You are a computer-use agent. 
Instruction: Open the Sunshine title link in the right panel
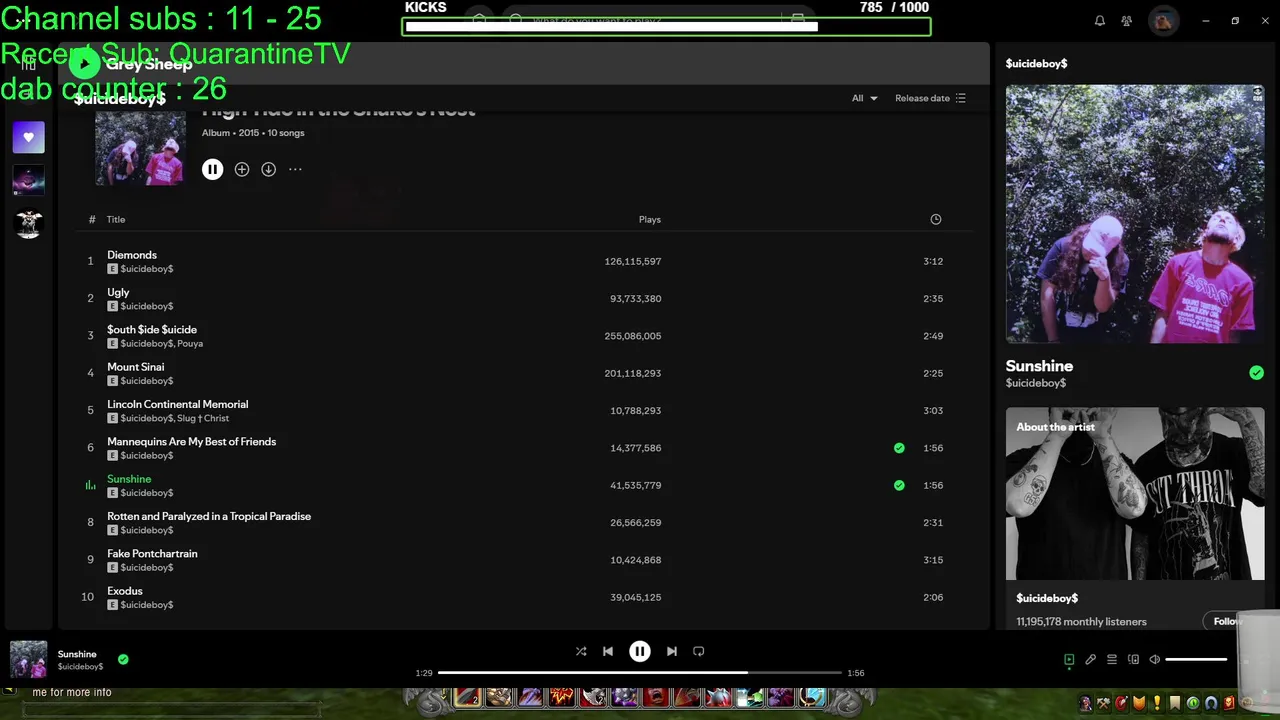(x=1039, y=366)
